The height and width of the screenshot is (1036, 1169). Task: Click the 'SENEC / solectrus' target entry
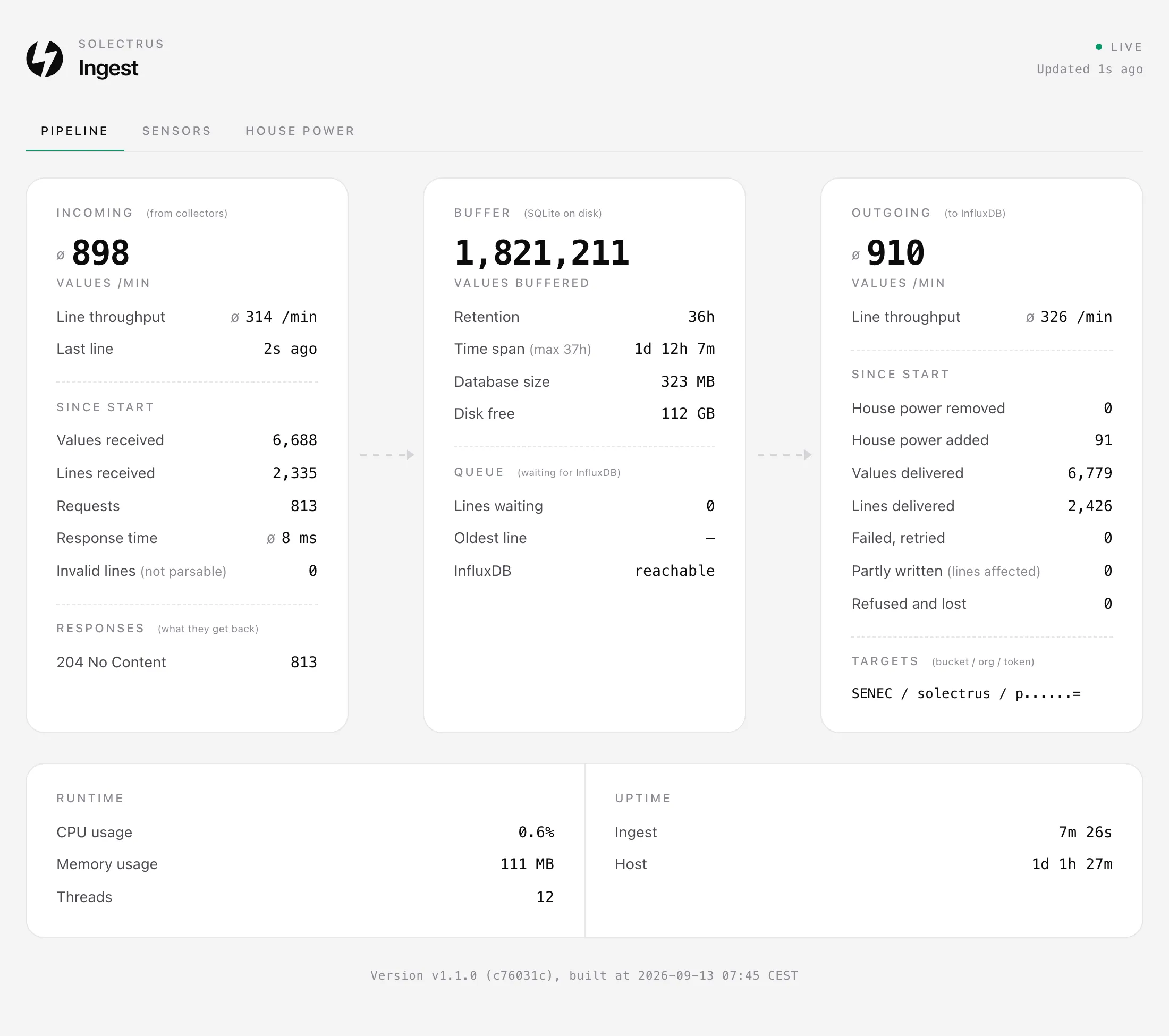[x=966, y=693]
